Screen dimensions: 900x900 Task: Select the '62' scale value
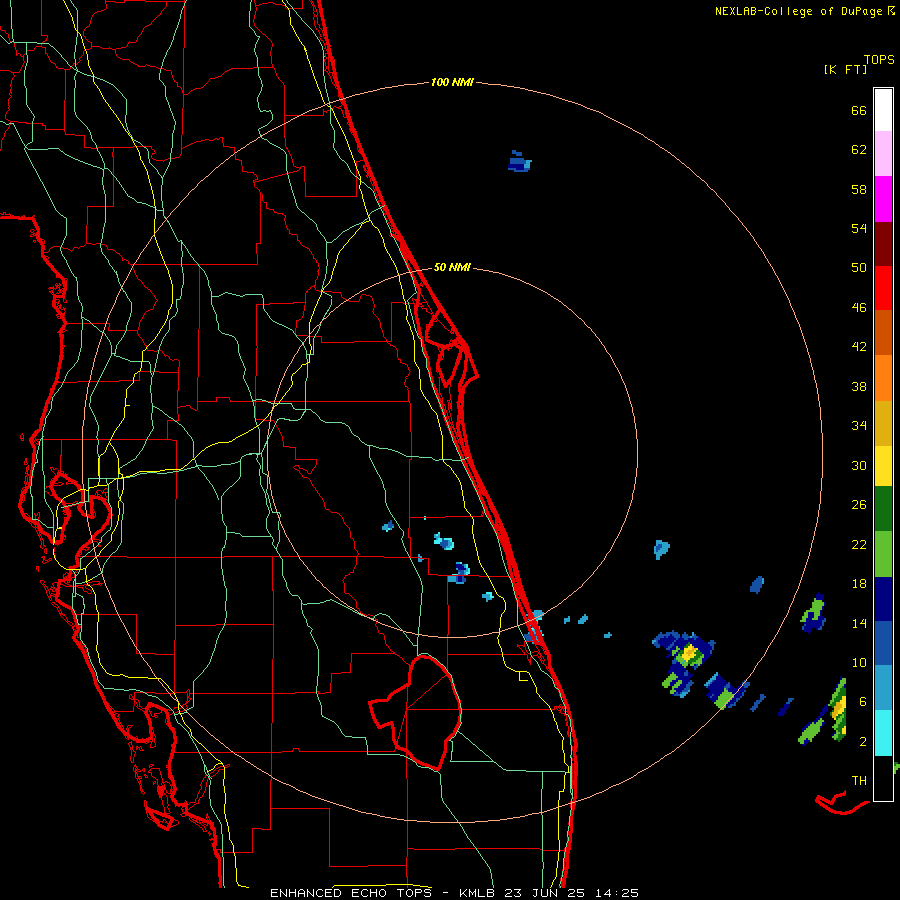click(x=859, y=150)
